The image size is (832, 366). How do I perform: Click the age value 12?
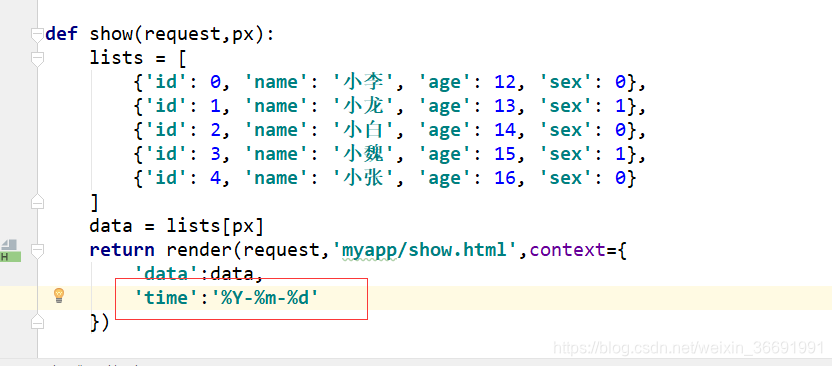point(505,82)
